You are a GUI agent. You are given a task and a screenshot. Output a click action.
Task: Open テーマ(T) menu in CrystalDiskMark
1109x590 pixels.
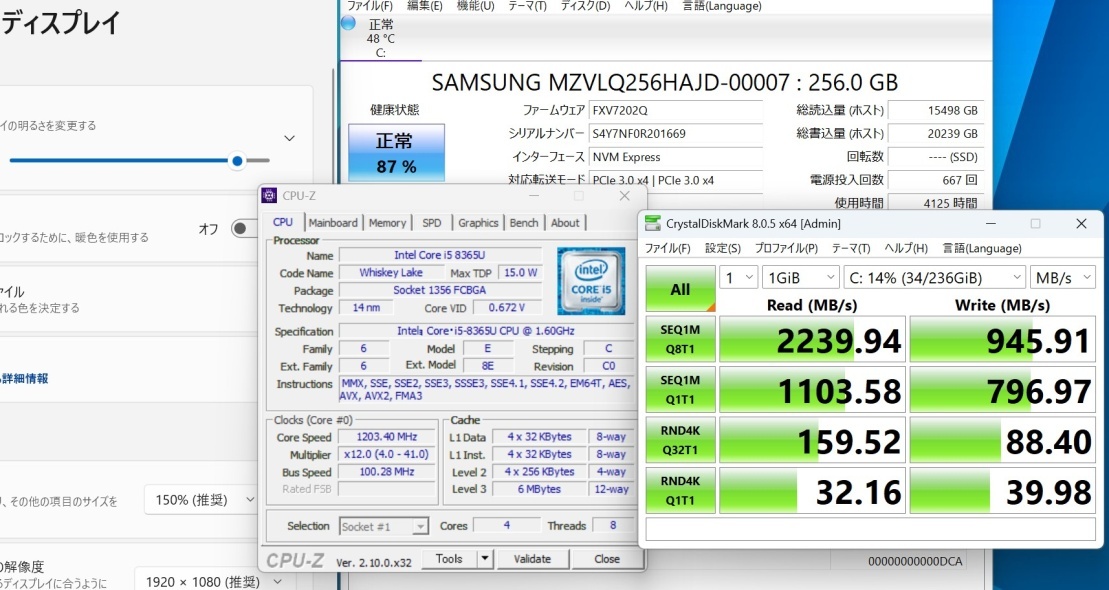(x=851, y=248)
